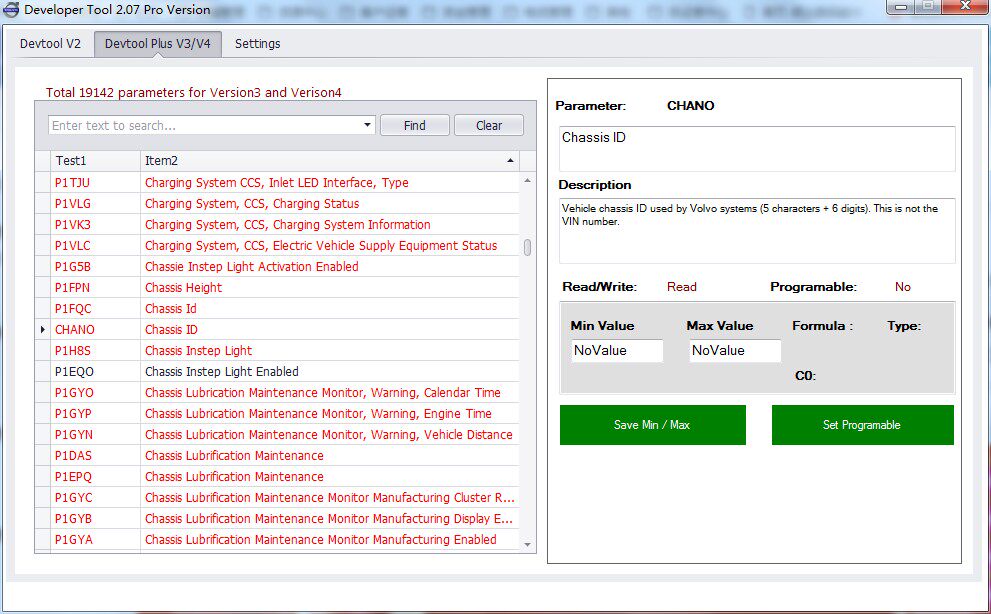Click the list scrollbar up arrow

point(527,181)
